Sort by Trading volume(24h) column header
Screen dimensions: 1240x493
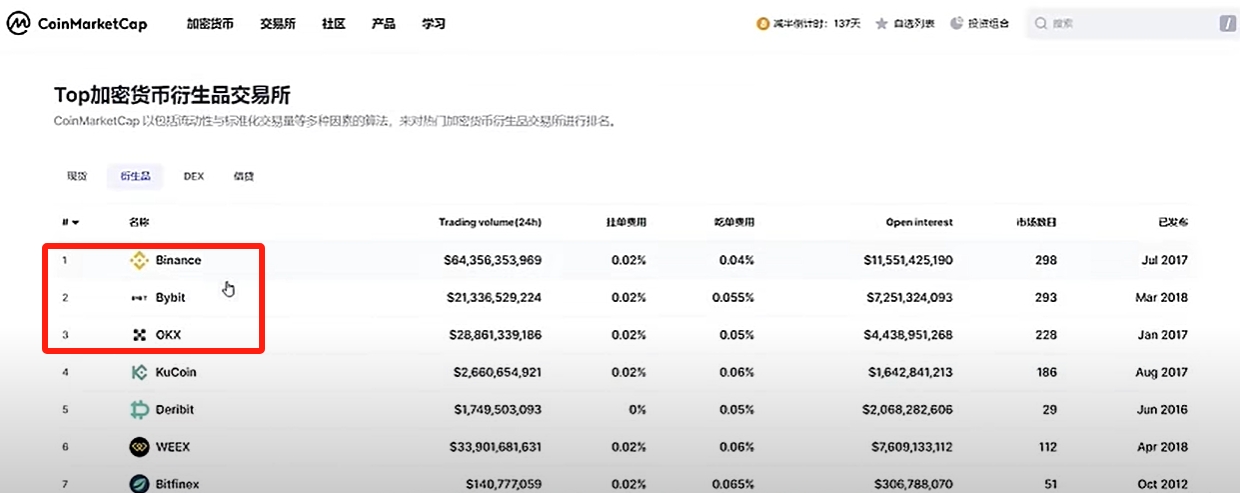[x=490, y=222]
